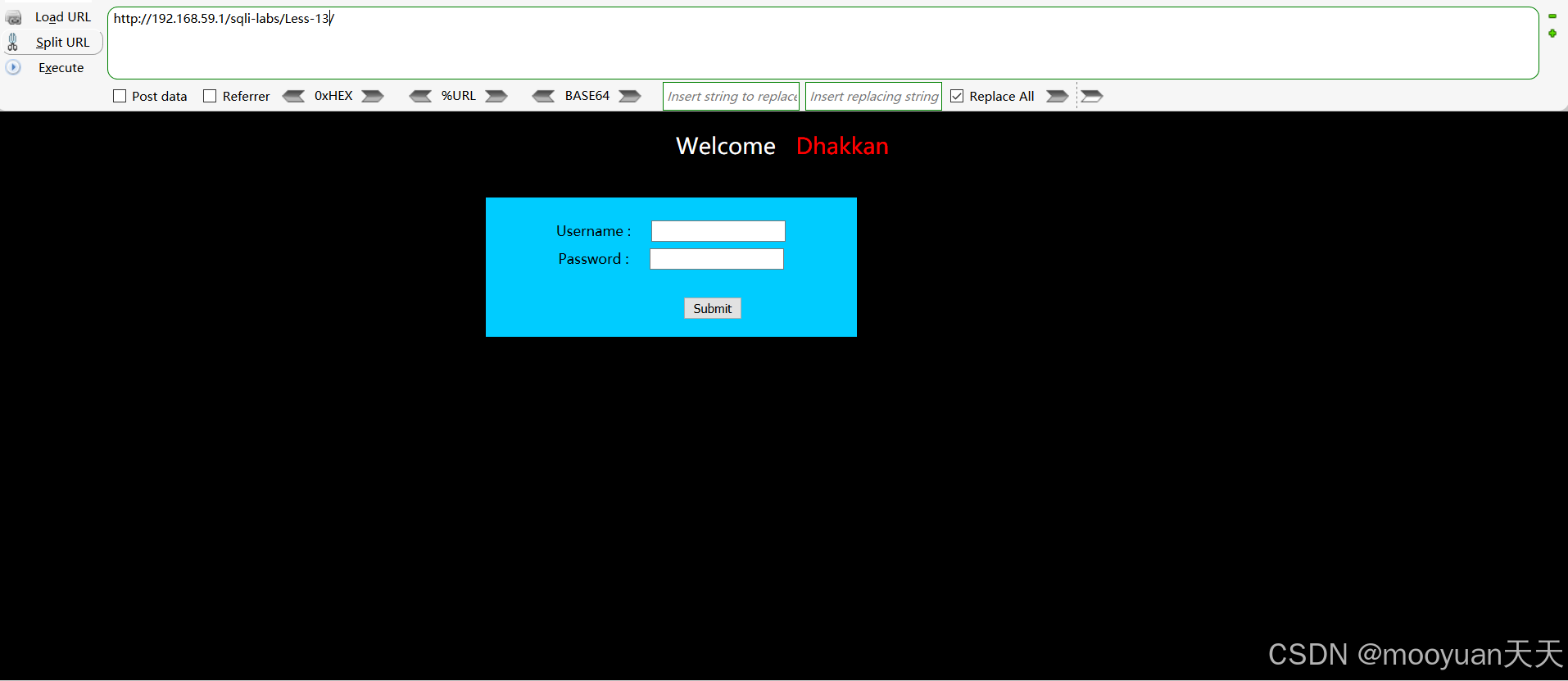Click the %URL decode left arrow
The height and width of the screenshot is (681, 1568).
pyautogui.click(x=420, y=96)
